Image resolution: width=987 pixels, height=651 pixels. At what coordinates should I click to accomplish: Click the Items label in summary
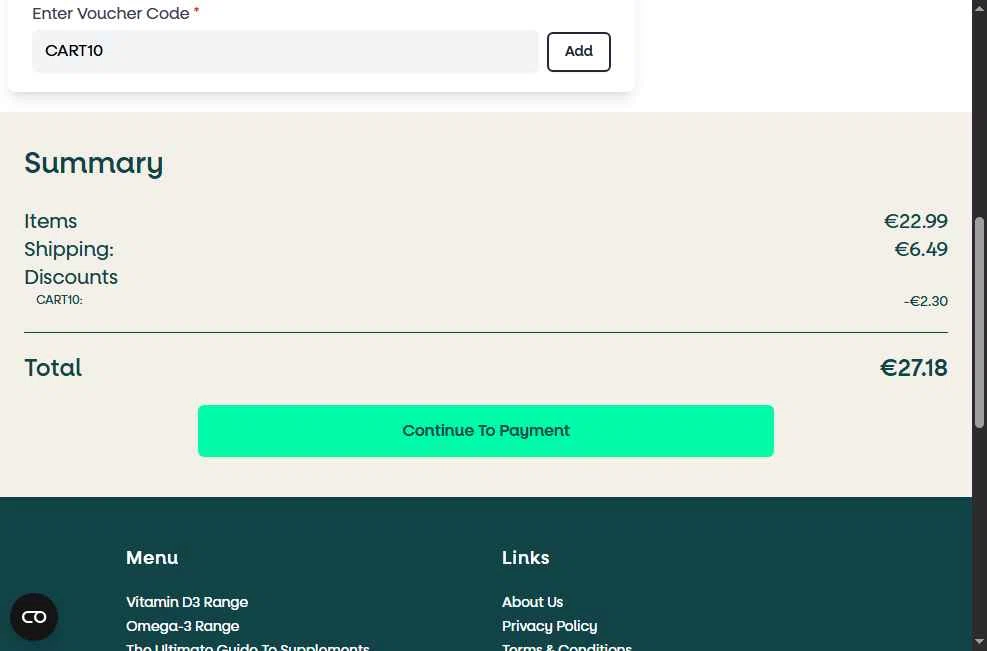pyautogui.click(x=50, y=221)
